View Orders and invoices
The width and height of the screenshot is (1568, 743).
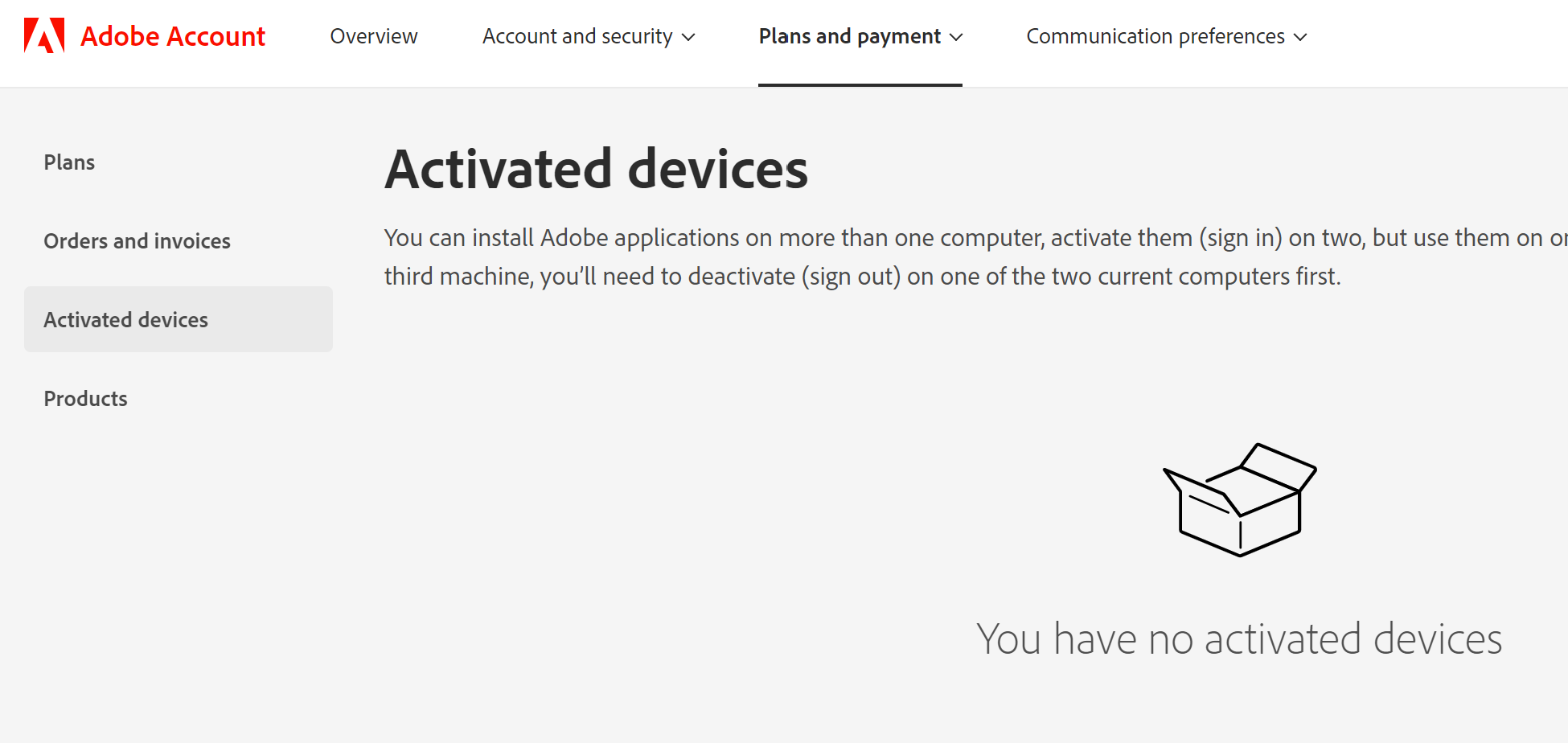click(x=137, y=240)
